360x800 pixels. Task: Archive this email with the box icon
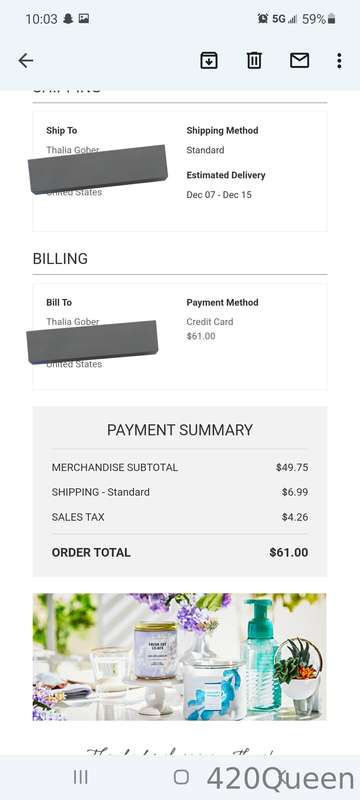tap(209, 61)
